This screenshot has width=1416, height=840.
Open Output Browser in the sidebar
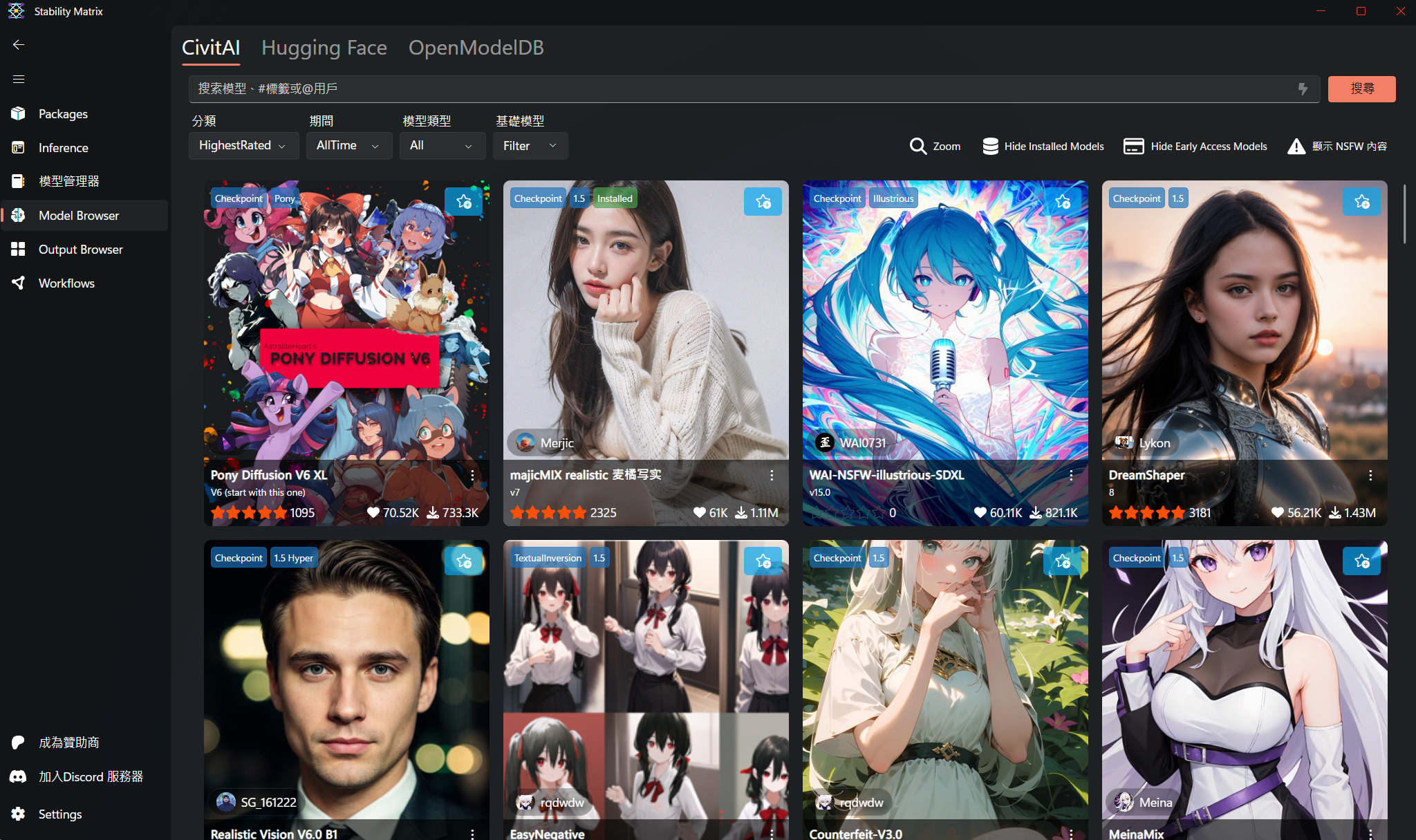click(x=80, y=250)
